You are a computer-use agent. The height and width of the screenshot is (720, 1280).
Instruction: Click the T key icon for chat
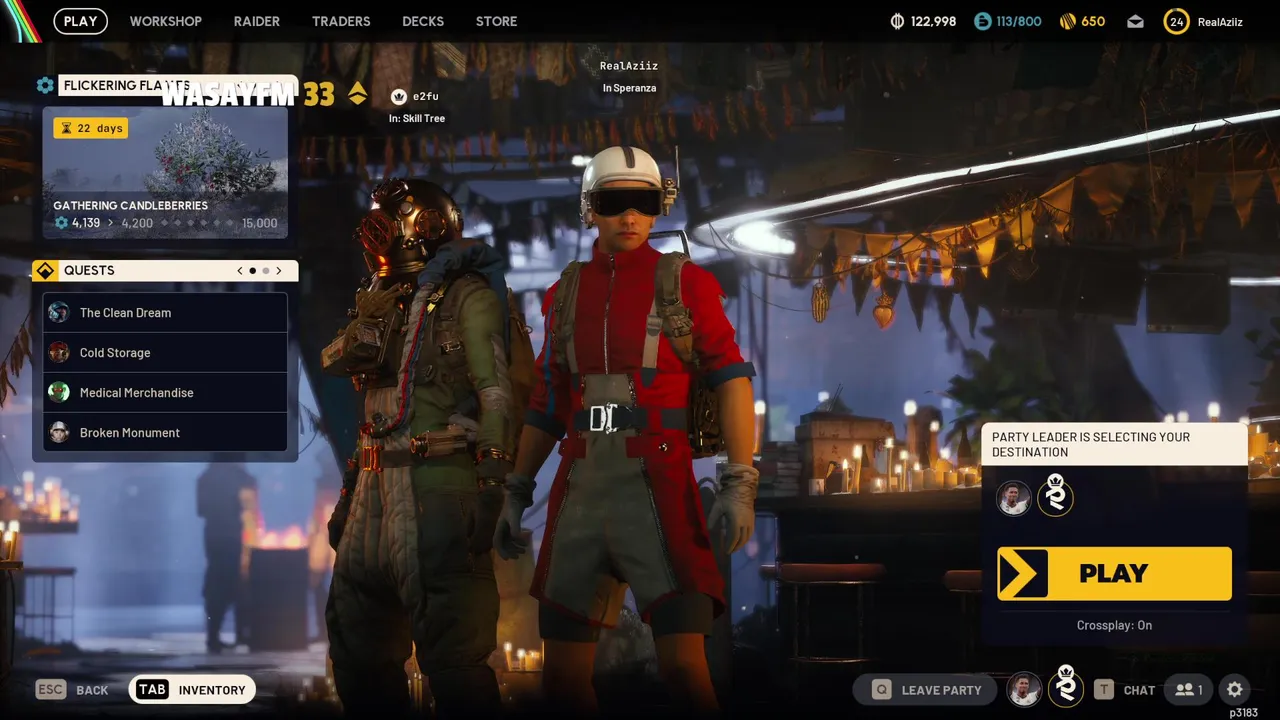[1103, 690]
